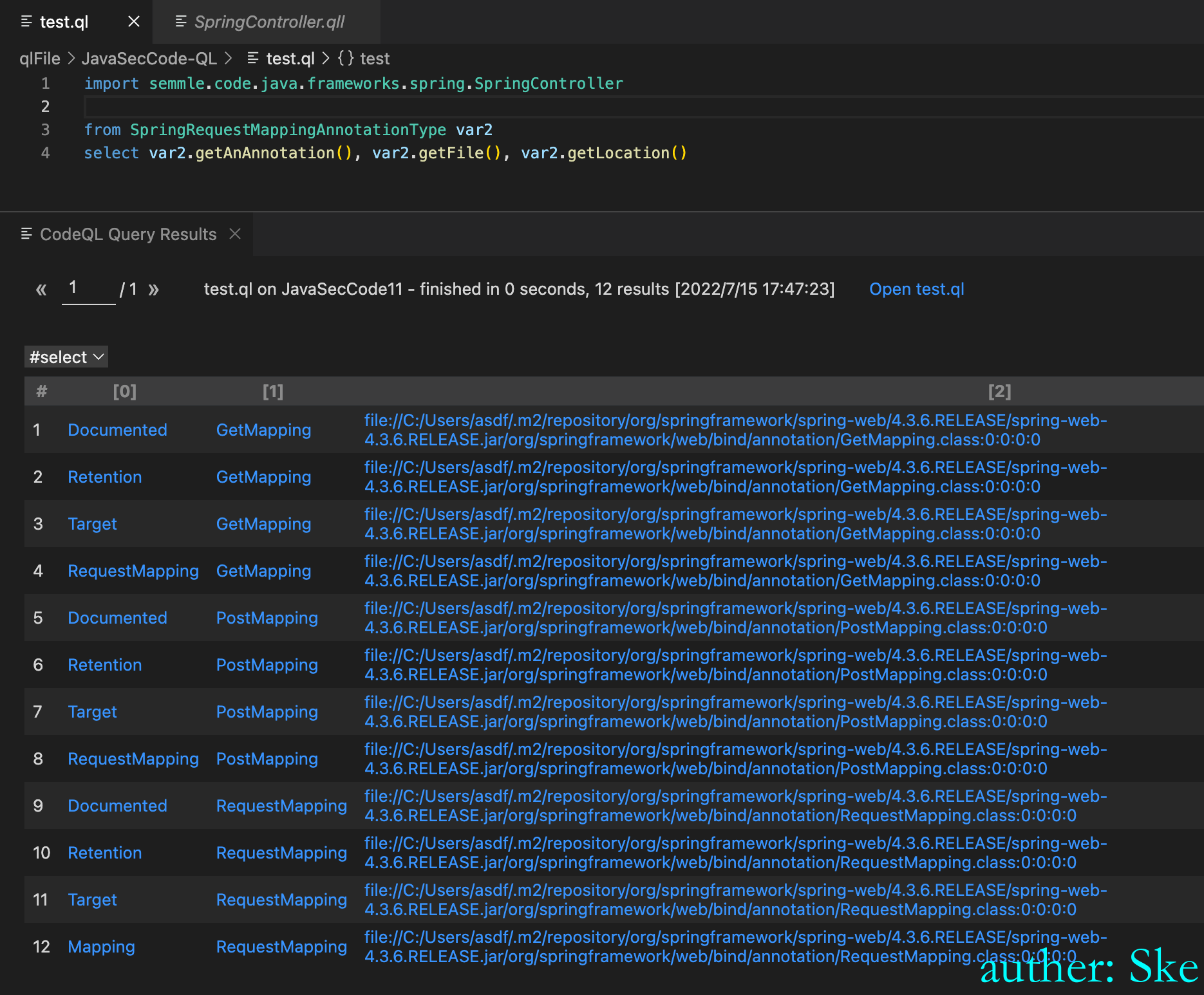Open RequestMapping link in row 4

coord(133,571)
